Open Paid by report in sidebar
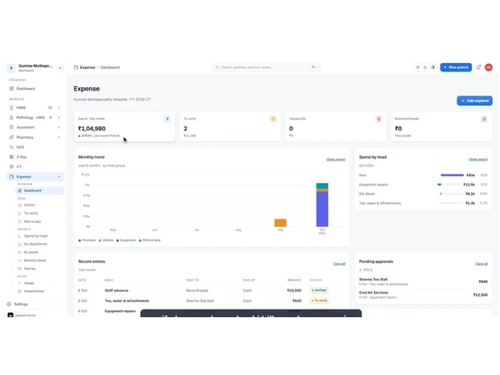This screenshot has width=500, height=375. pos(30,269)
